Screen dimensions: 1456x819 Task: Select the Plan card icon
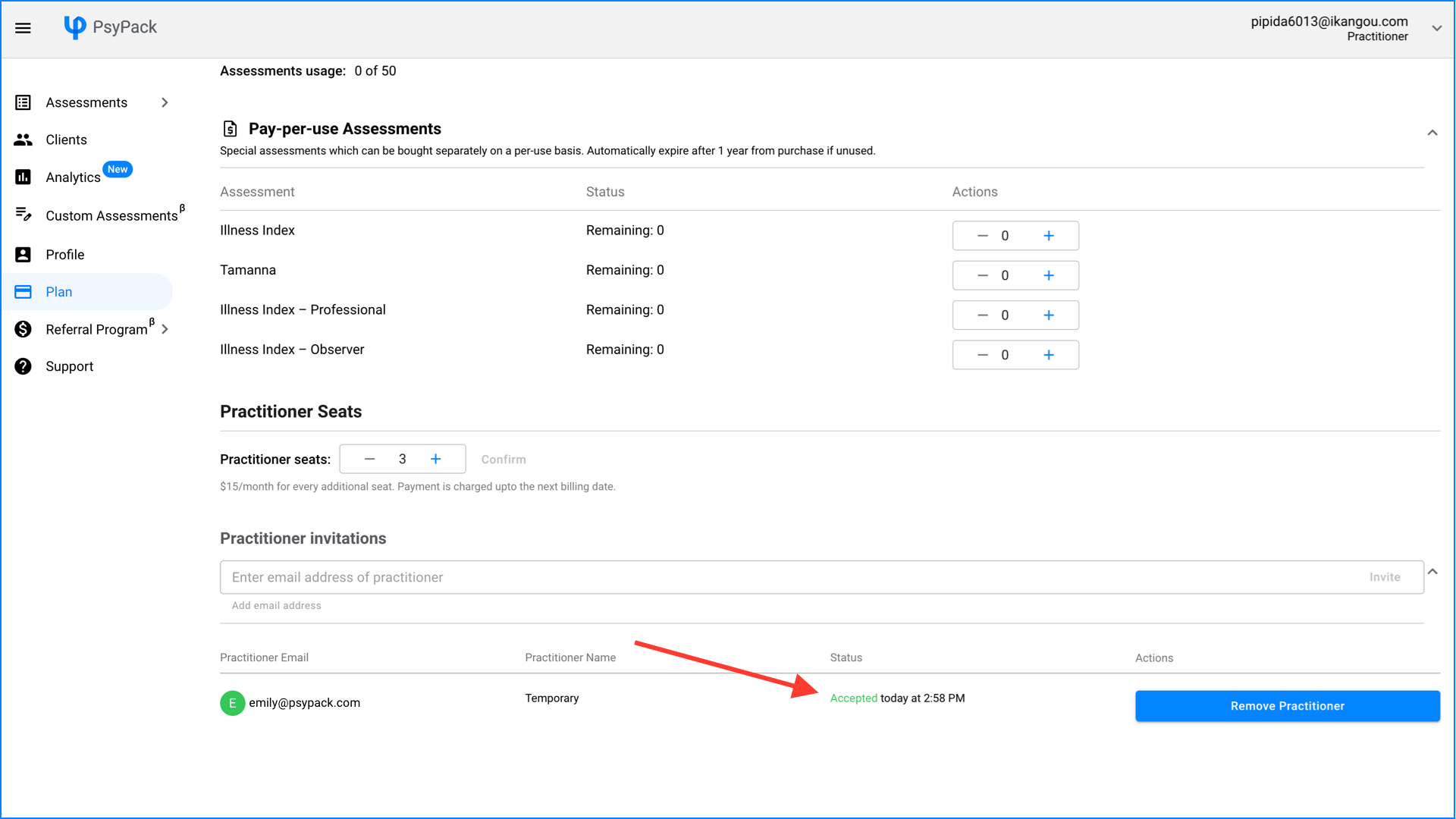23,291
